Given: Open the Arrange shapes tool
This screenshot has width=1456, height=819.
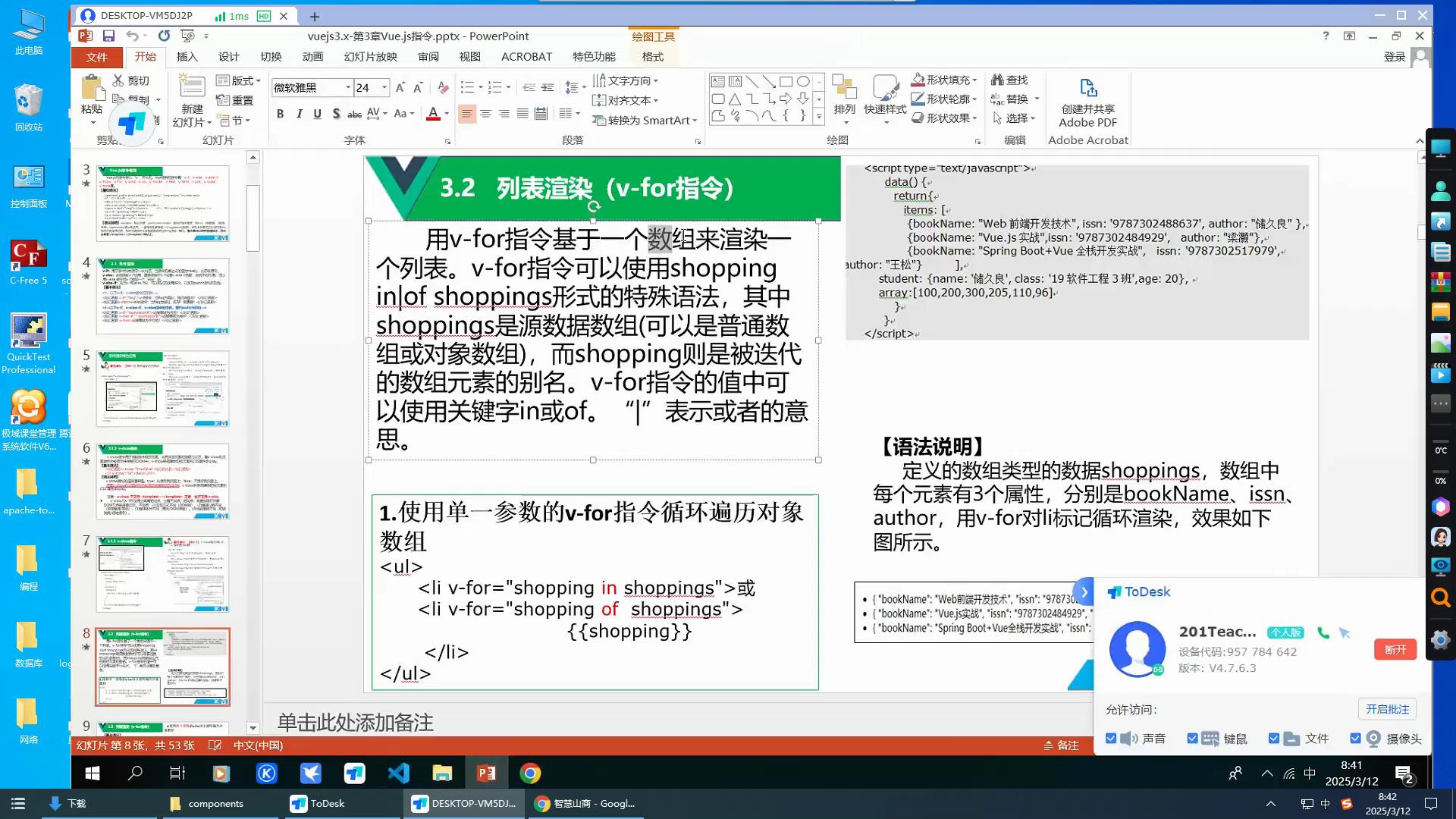Looking at the screenshot, I should [x=844, y=95].
